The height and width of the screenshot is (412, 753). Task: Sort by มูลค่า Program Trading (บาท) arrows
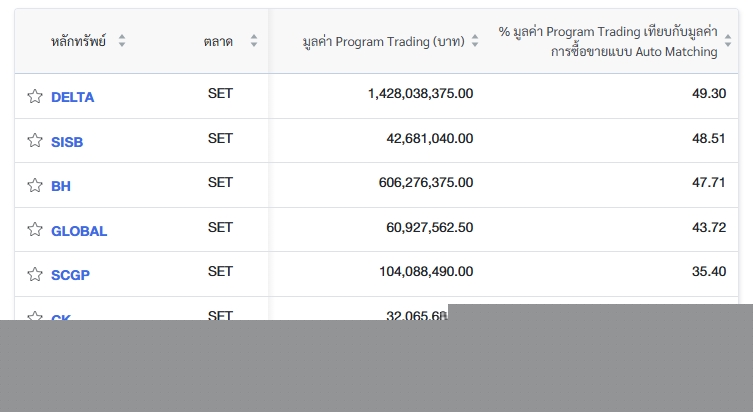475,41
